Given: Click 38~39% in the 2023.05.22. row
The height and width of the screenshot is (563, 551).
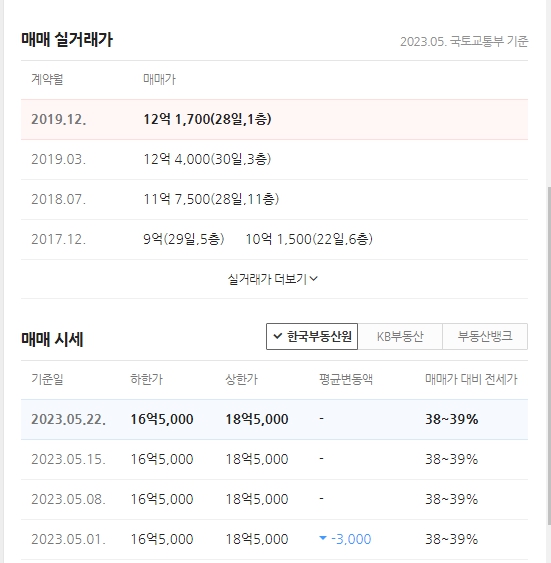Looking at the screenshot, I should (x=452, y=419).
